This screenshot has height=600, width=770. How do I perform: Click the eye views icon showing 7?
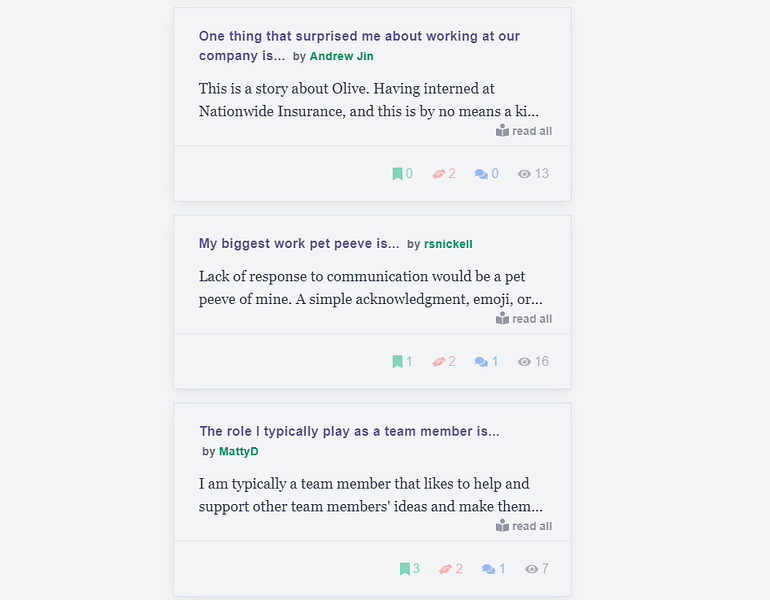531,569
